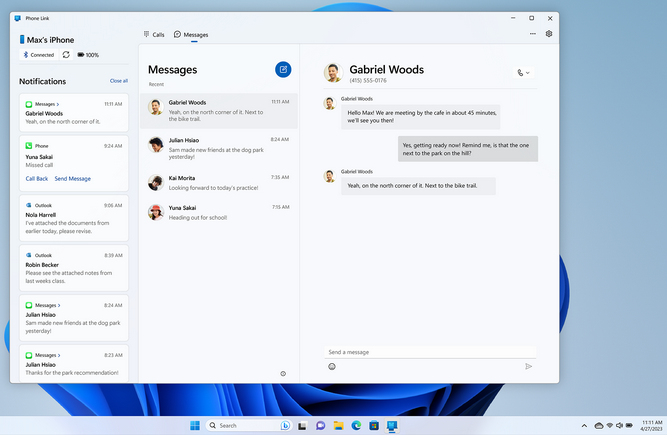Open the volume speaker tray icon
The height and width of the screenshot is (437, 667).
point(619,426)
